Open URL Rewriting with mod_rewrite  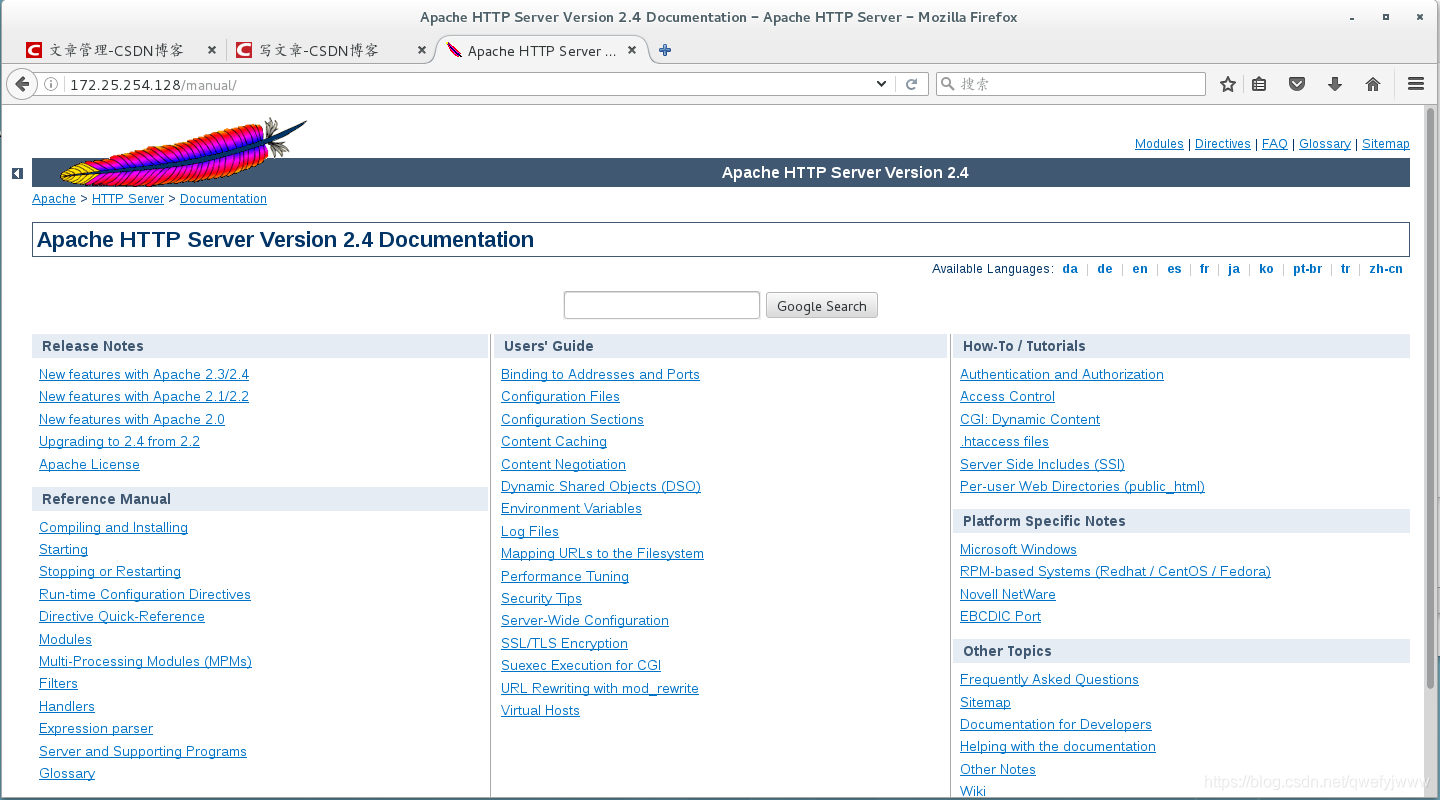click(x=600, y=688)
